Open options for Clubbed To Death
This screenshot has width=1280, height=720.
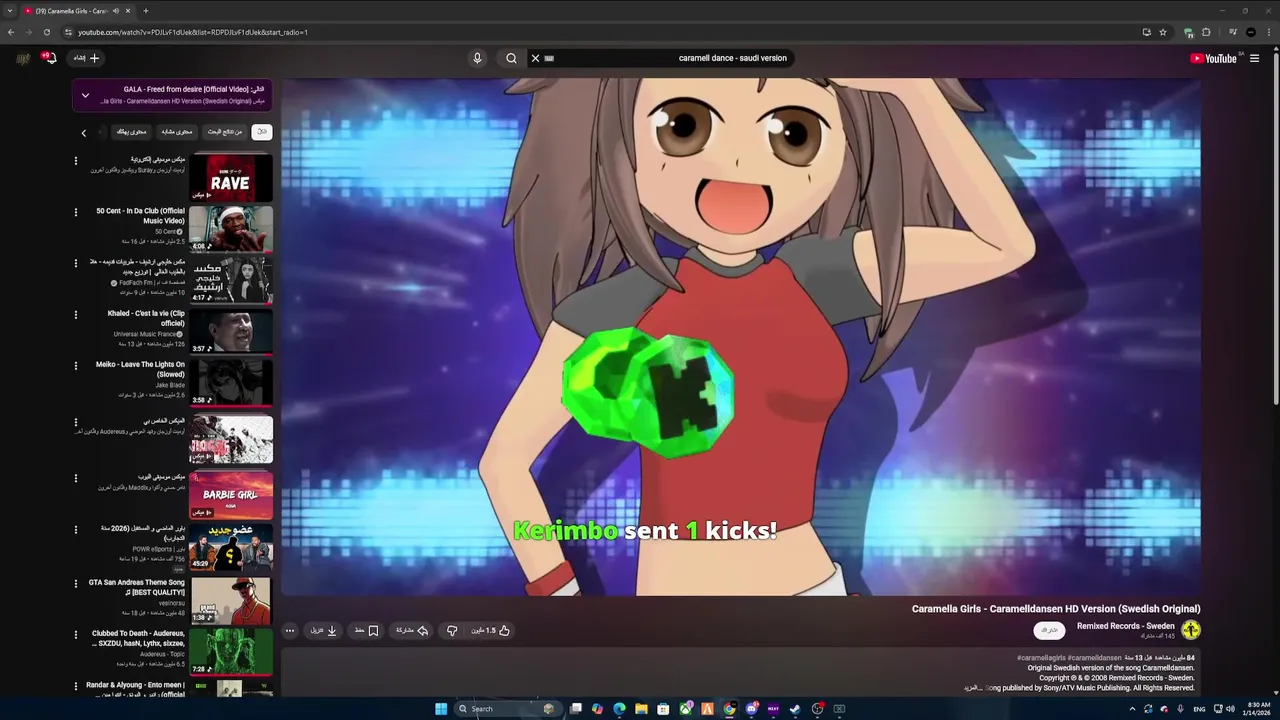(76, 635)
